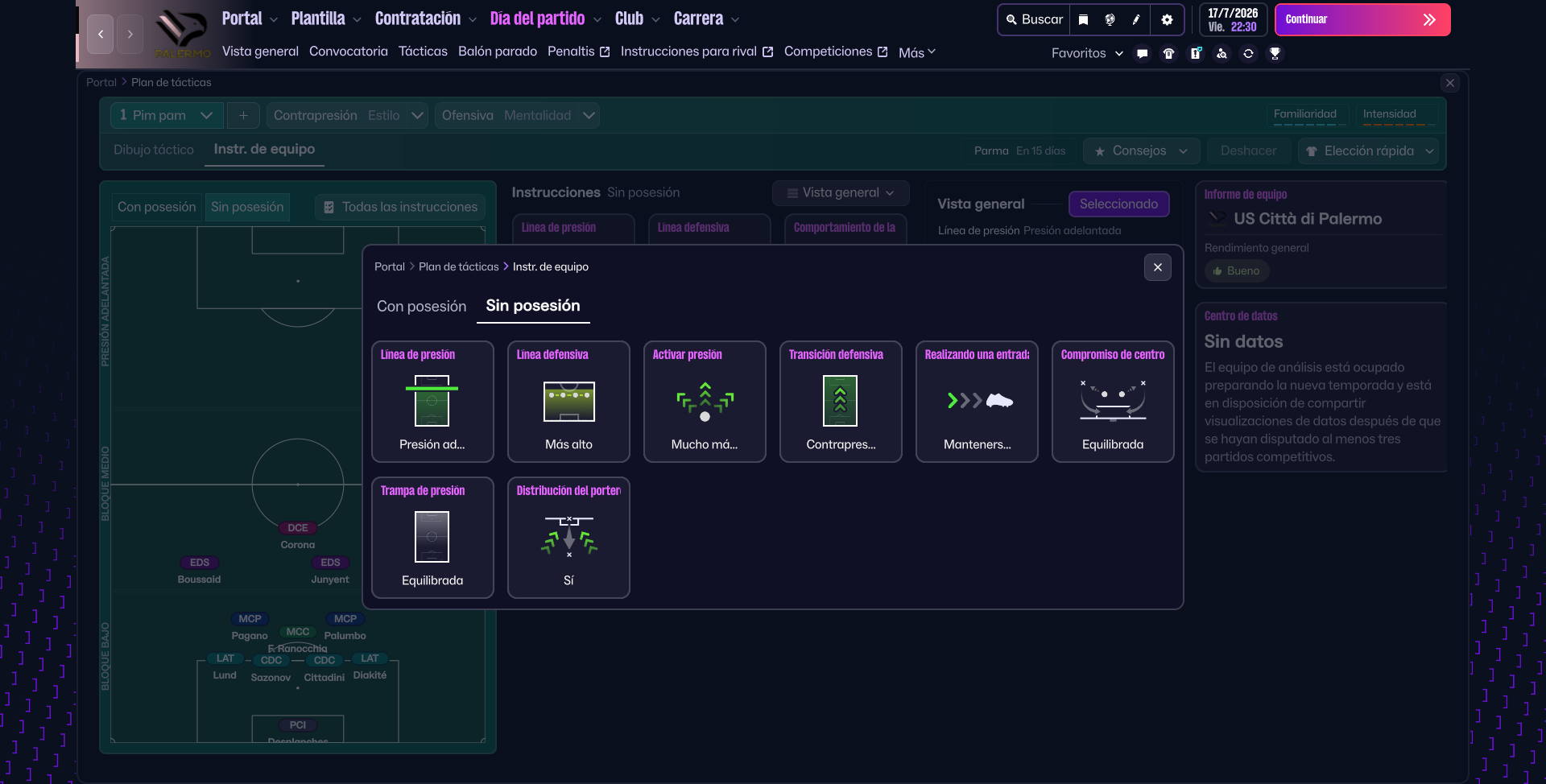Click the trophy icon in favorites bar

click(x=1275, y=54)
